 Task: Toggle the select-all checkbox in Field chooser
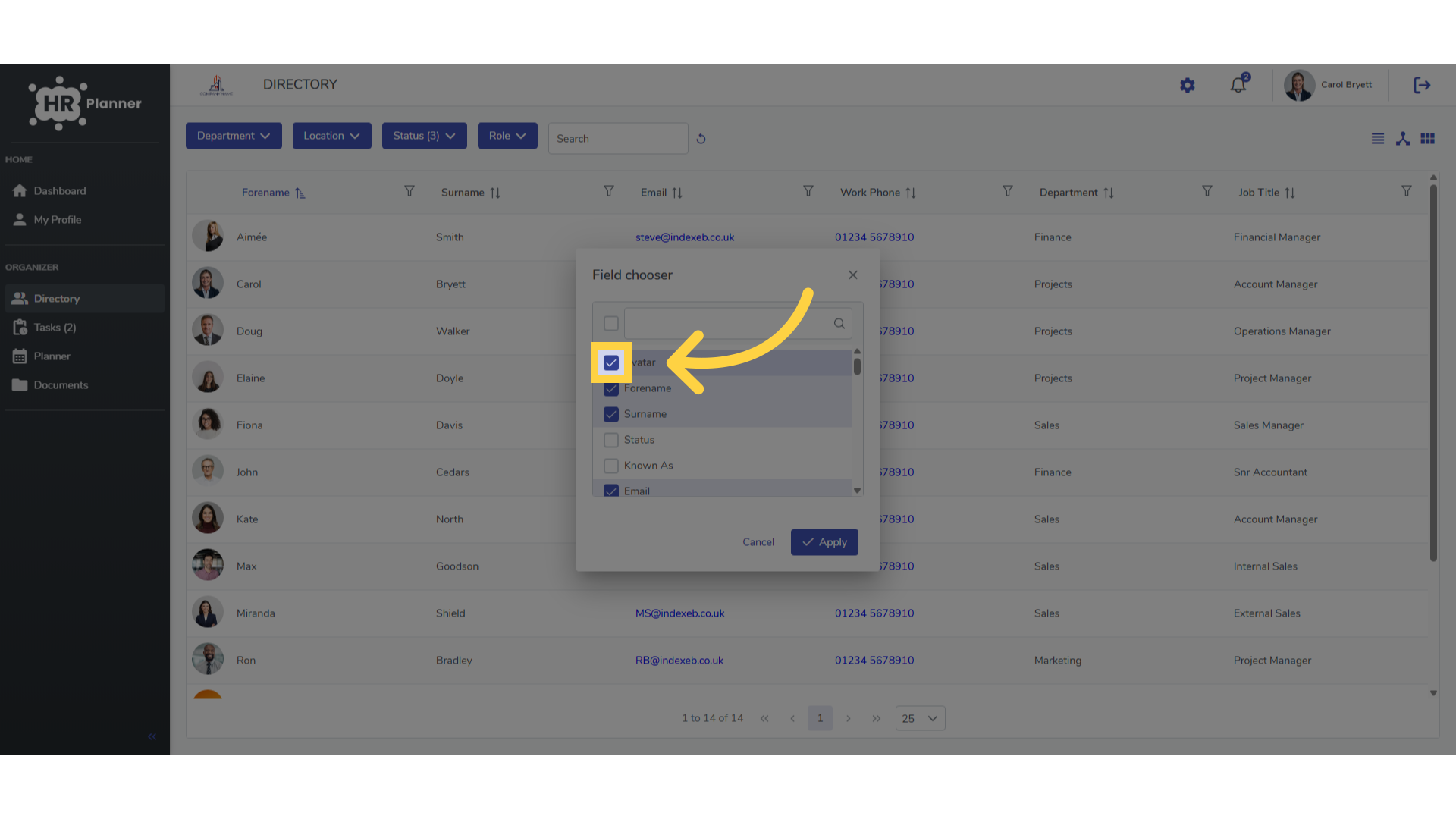[x=611, y=324]
